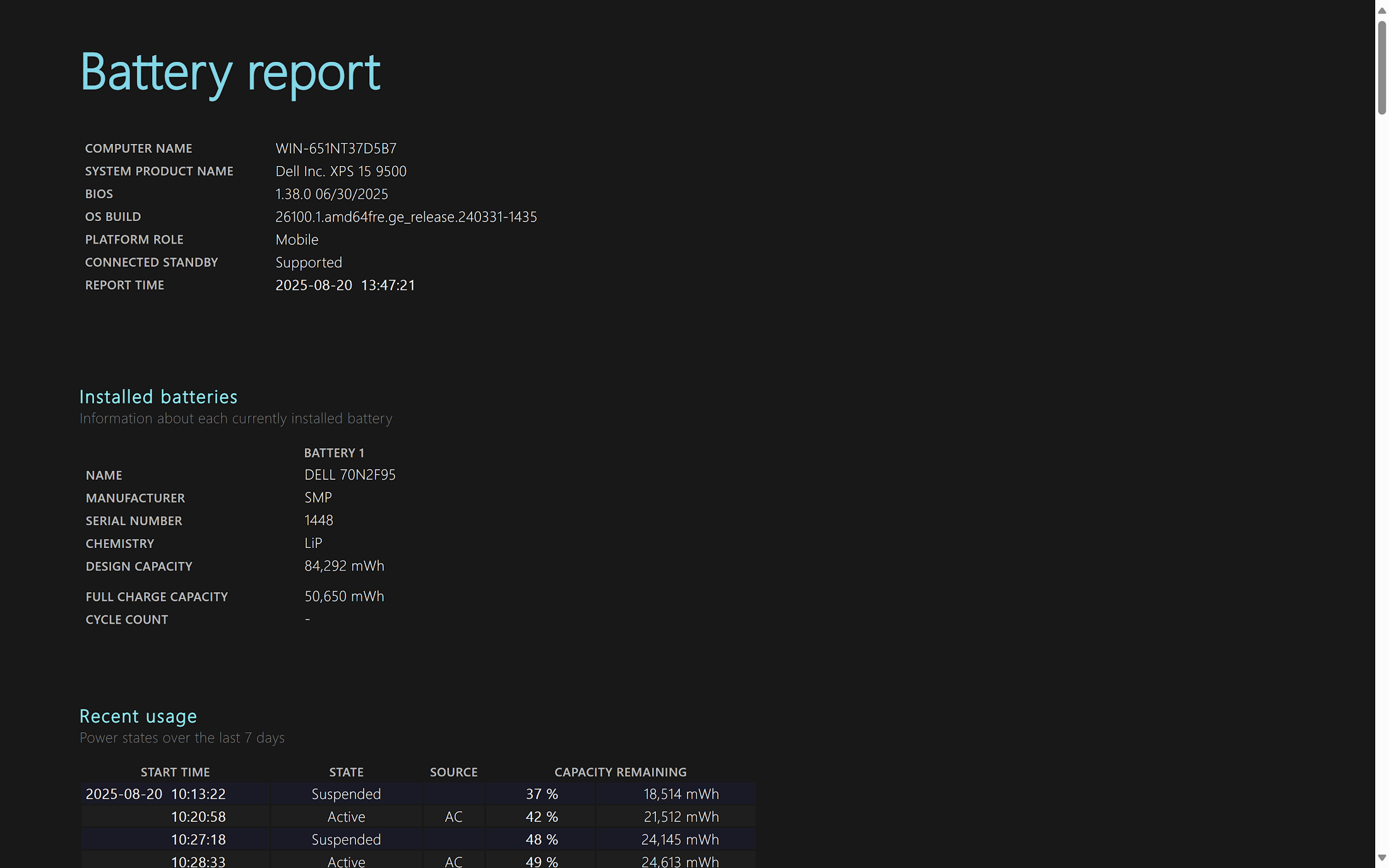
Task: Click the full charge capacity 50,650 mWh
Action: [344, 596]
